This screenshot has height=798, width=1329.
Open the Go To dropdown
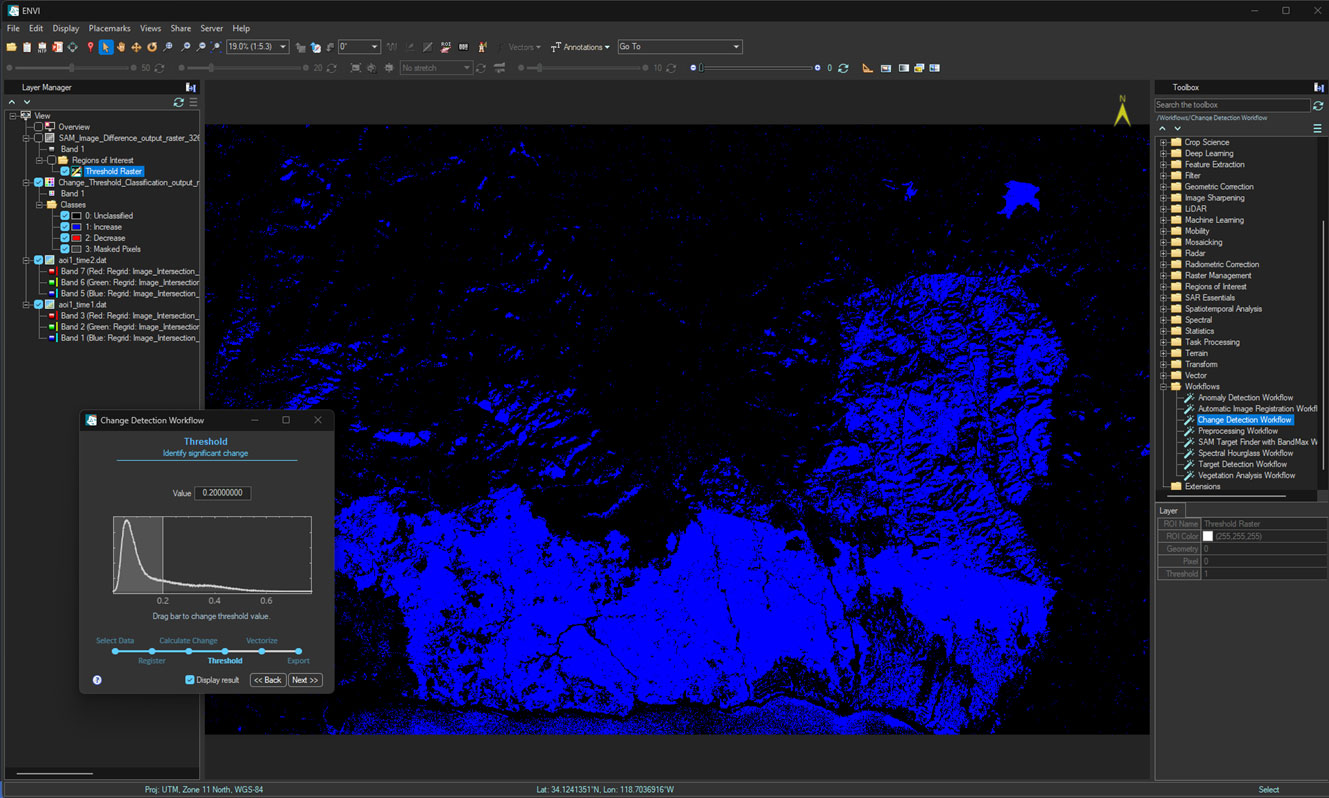pos(736,47)
